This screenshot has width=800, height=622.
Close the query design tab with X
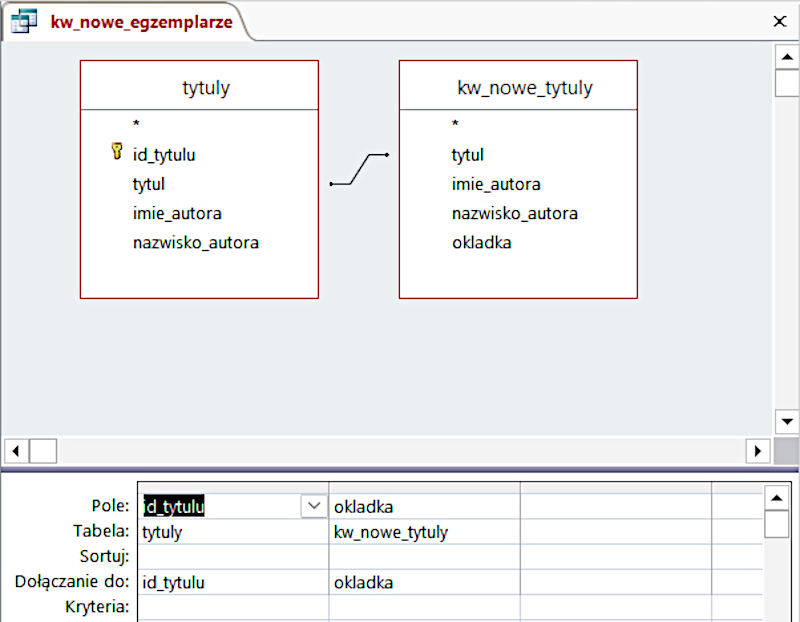coord(780,21)
